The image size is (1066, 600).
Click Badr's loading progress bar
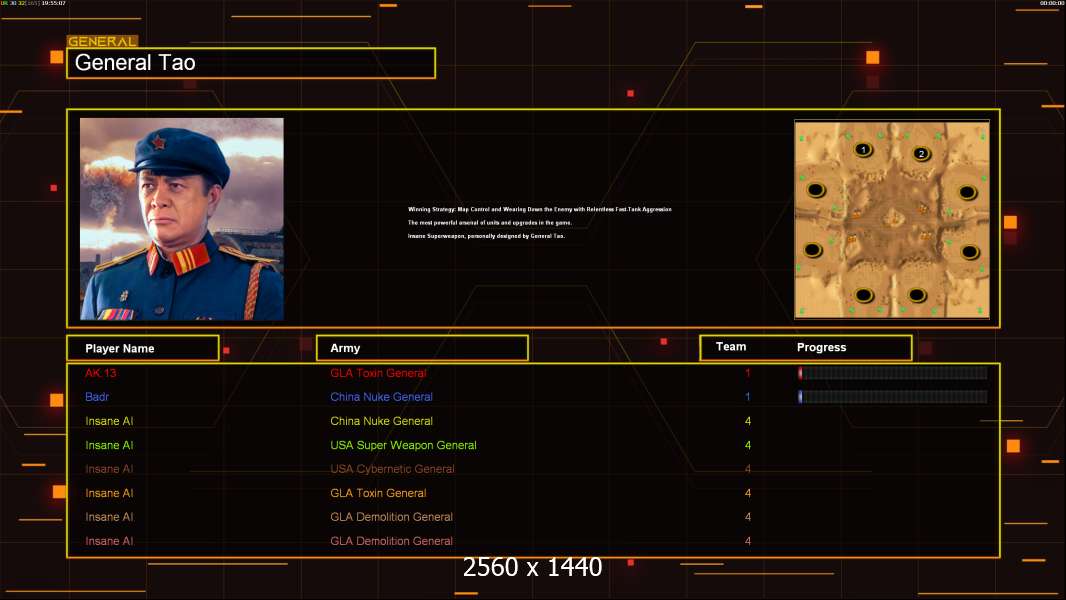coord(893,396)
